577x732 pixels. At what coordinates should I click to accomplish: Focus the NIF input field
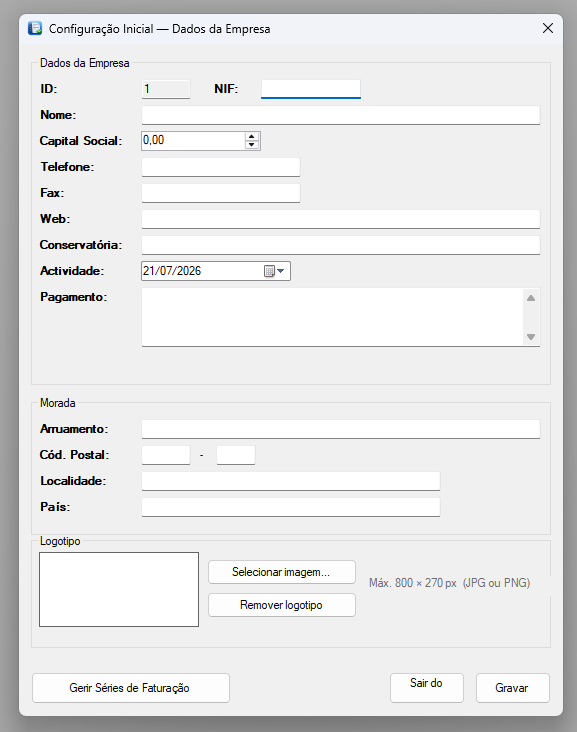point(311,89)
